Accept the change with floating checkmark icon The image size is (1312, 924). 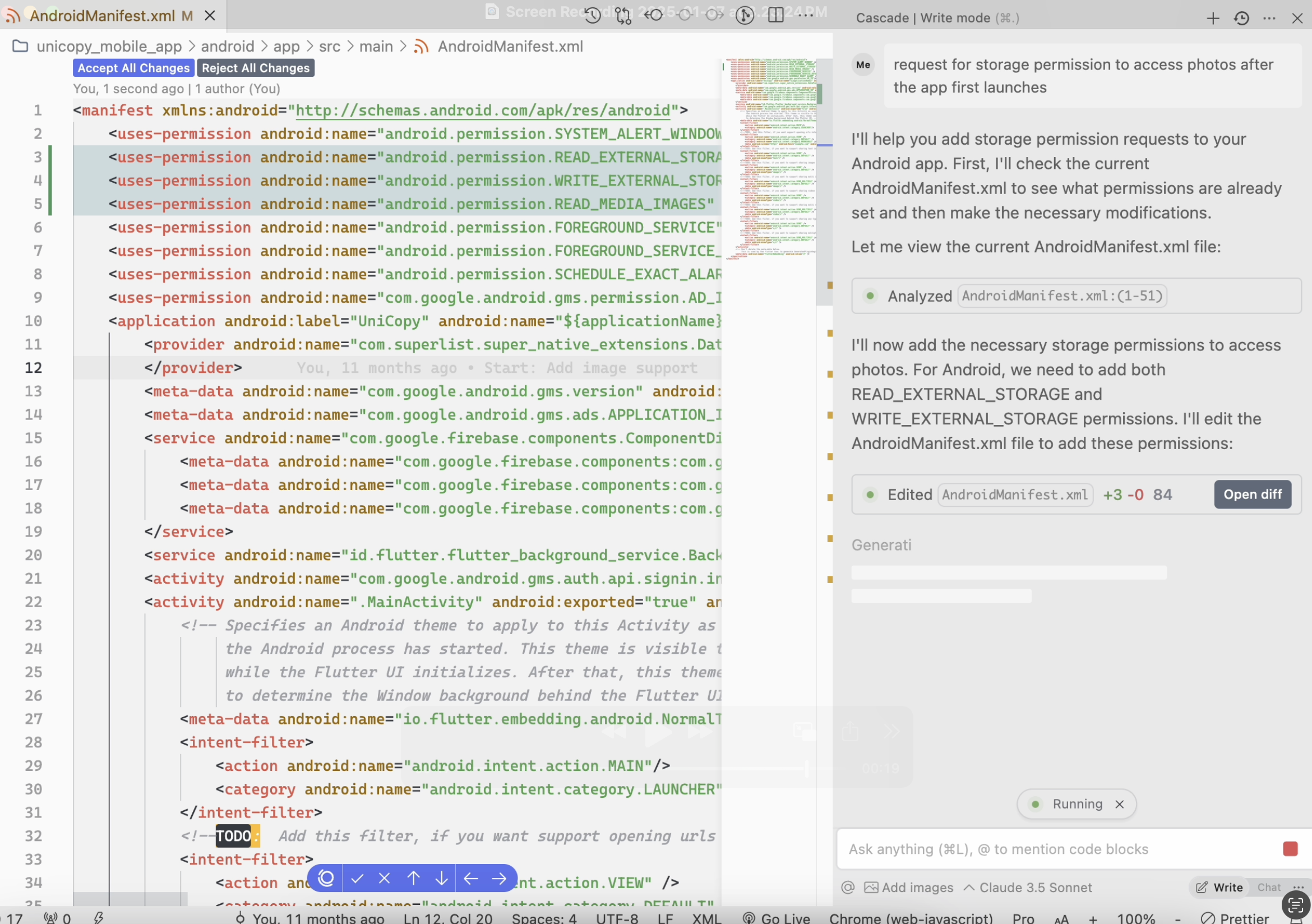click(x=357, y=877)
